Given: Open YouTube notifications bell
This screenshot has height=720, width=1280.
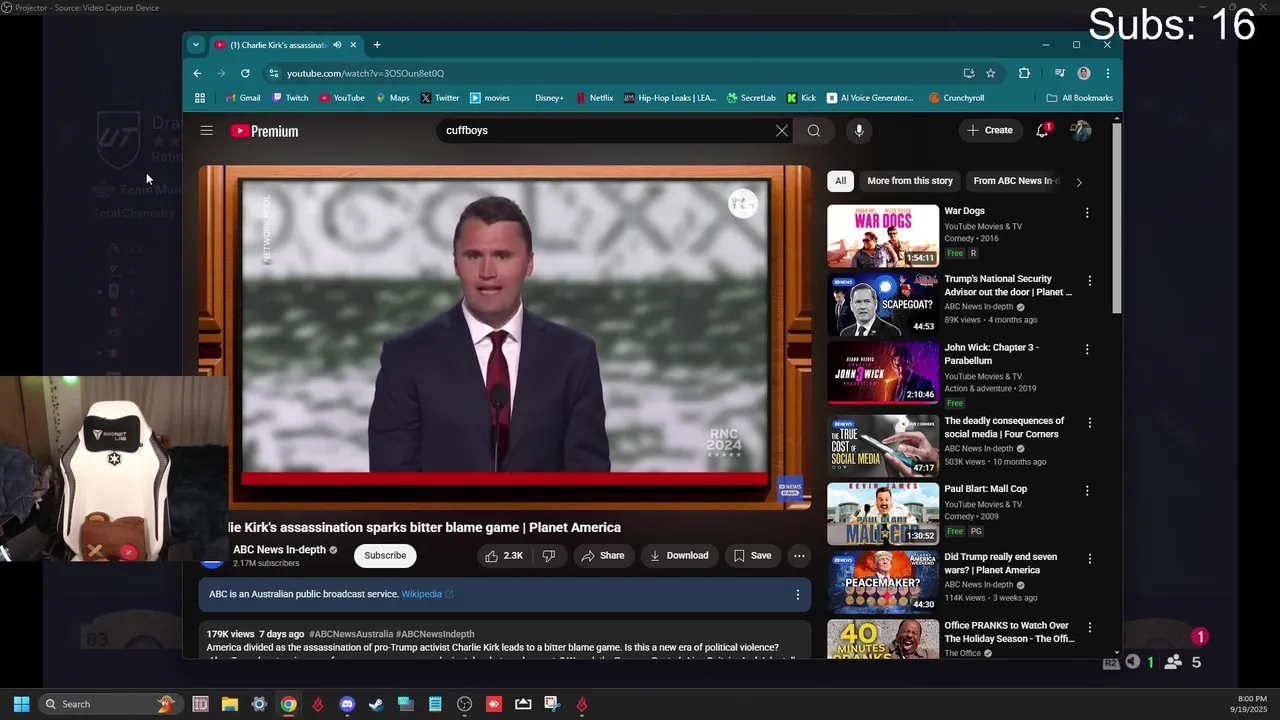Looking at the screenshot, I should coord(1042,131).
